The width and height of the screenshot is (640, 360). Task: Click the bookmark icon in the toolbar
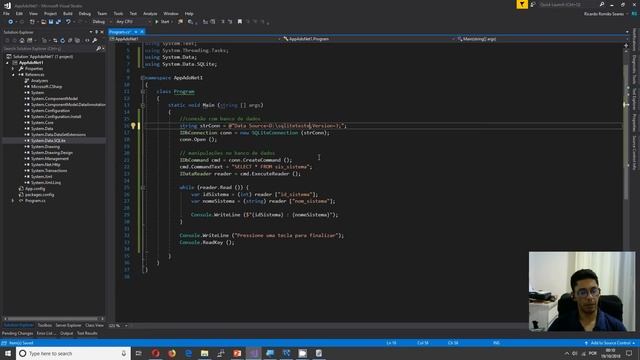pos(240,22)
